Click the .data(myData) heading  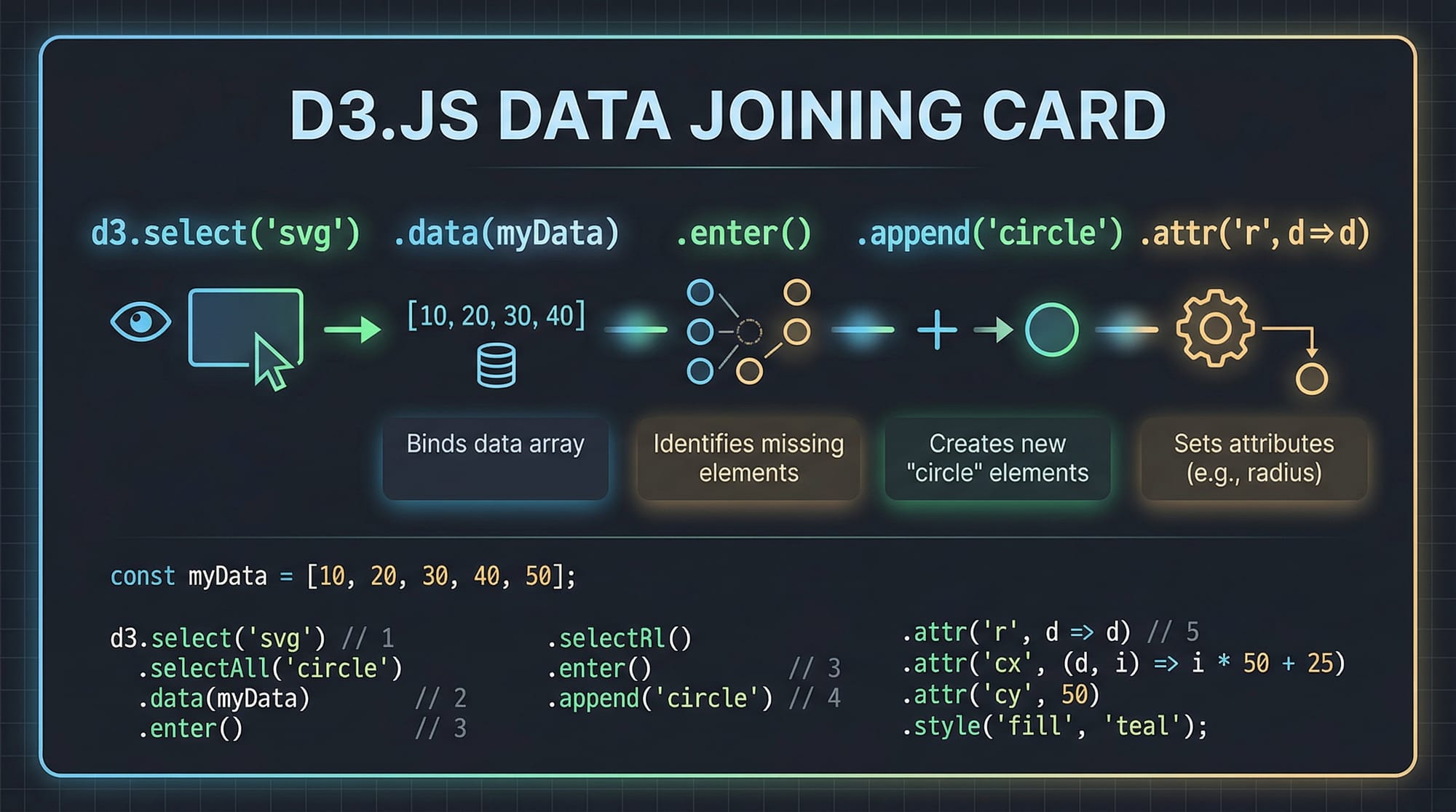tap(506, 234)
